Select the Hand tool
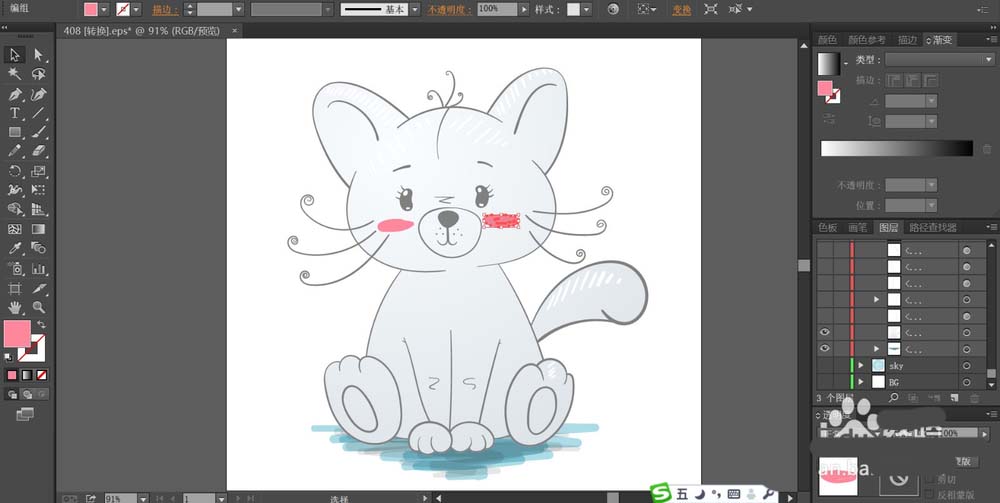Viewport: 1000px width, 503px height. click(15, 307)
